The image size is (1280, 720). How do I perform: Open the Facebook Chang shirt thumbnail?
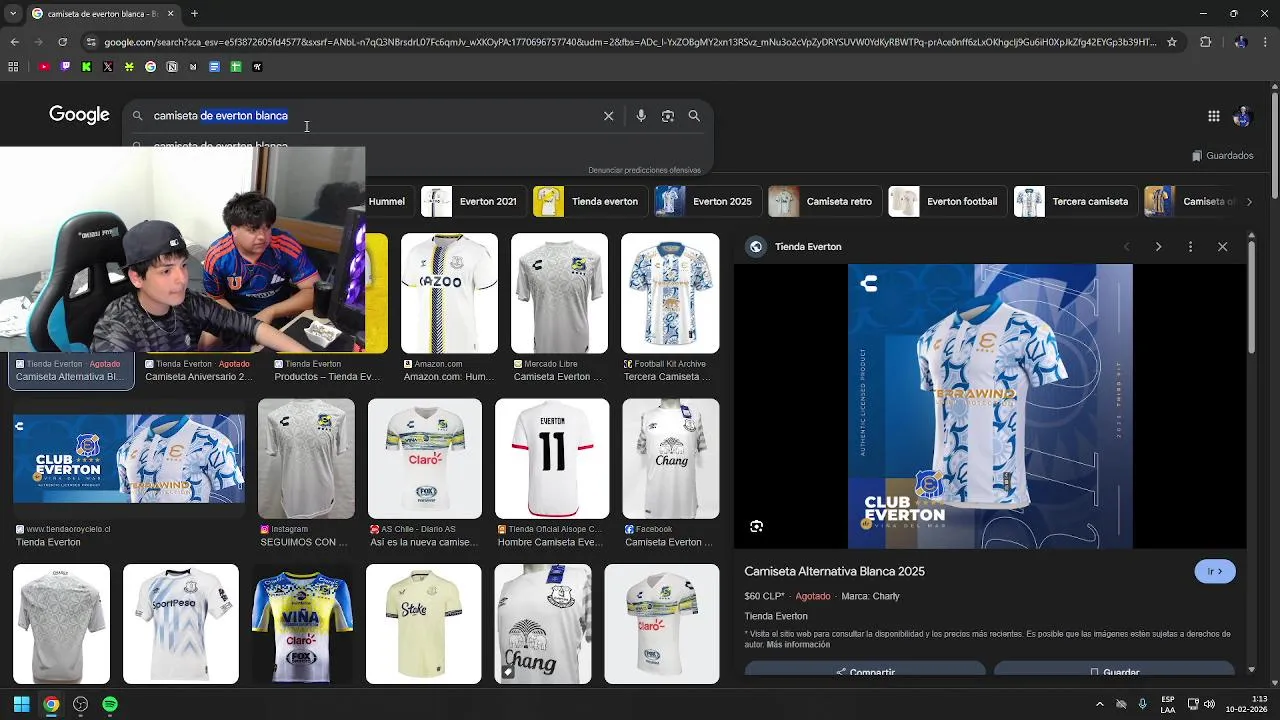670,458
